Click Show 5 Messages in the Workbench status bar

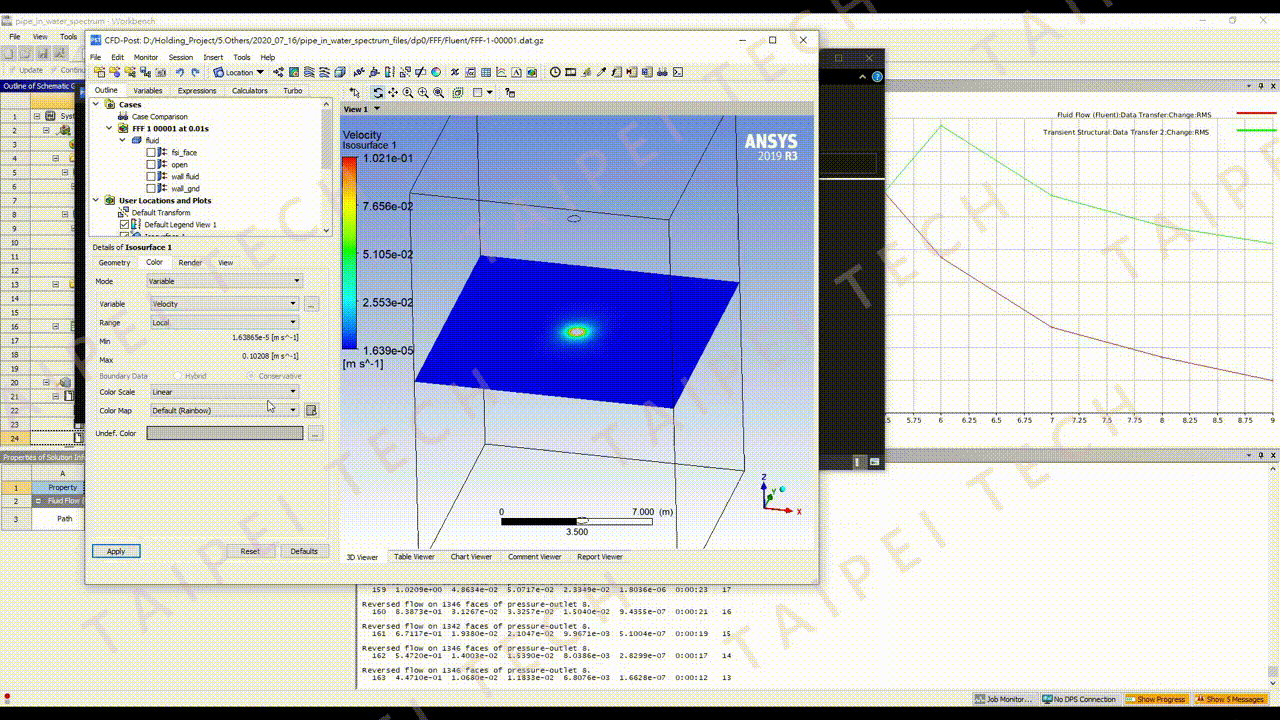point(1230,699)
